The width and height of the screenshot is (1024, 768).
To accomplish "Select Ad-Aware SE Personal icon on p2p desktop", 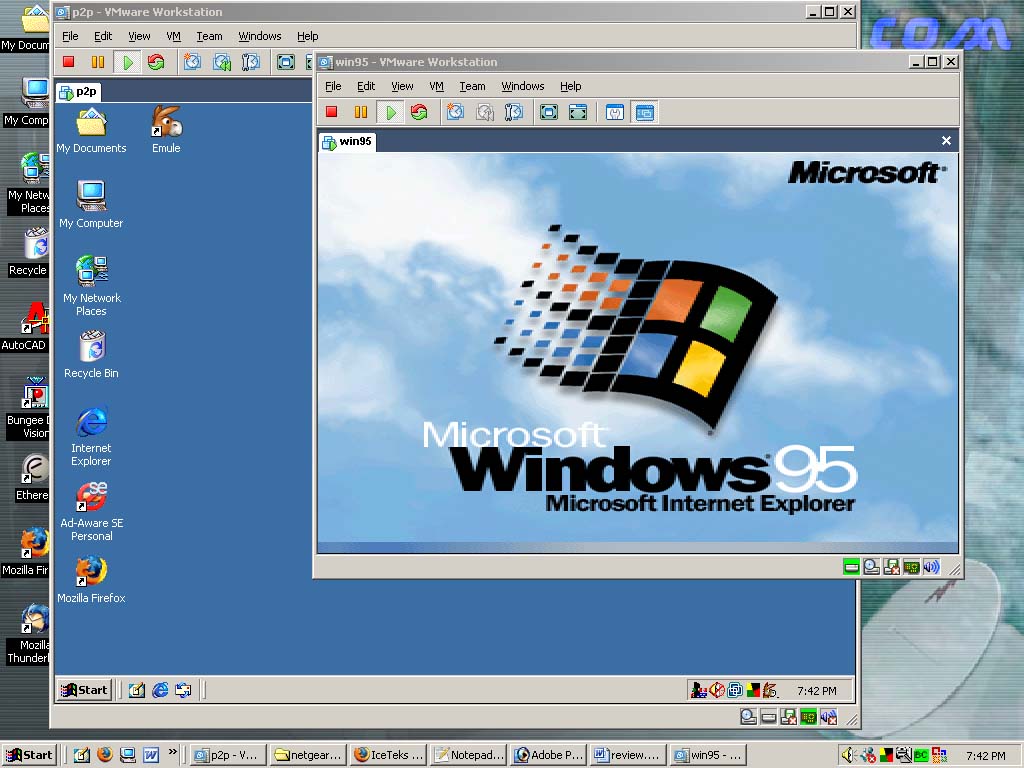I will (x=91, y=513).
